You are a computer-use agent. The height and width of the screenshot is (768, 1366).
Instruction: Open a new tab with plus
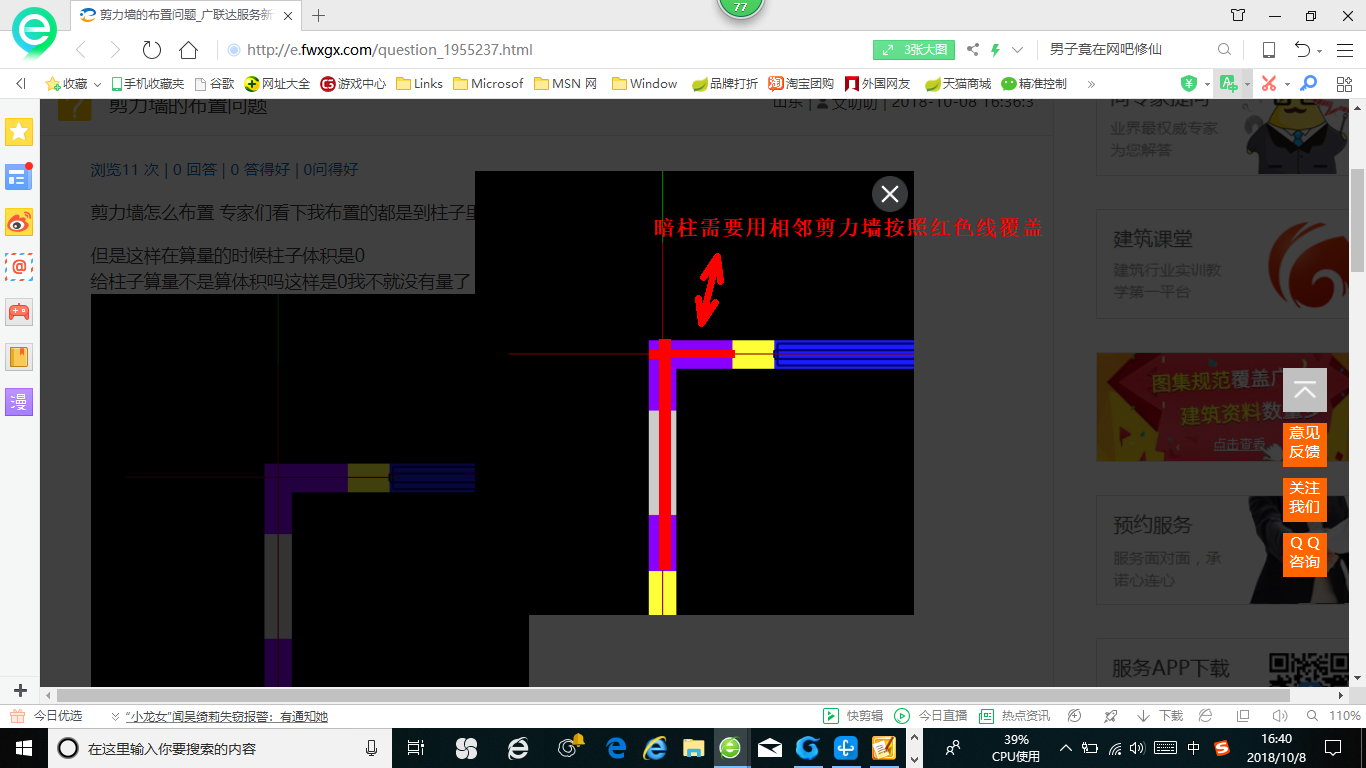coord(319,15)
